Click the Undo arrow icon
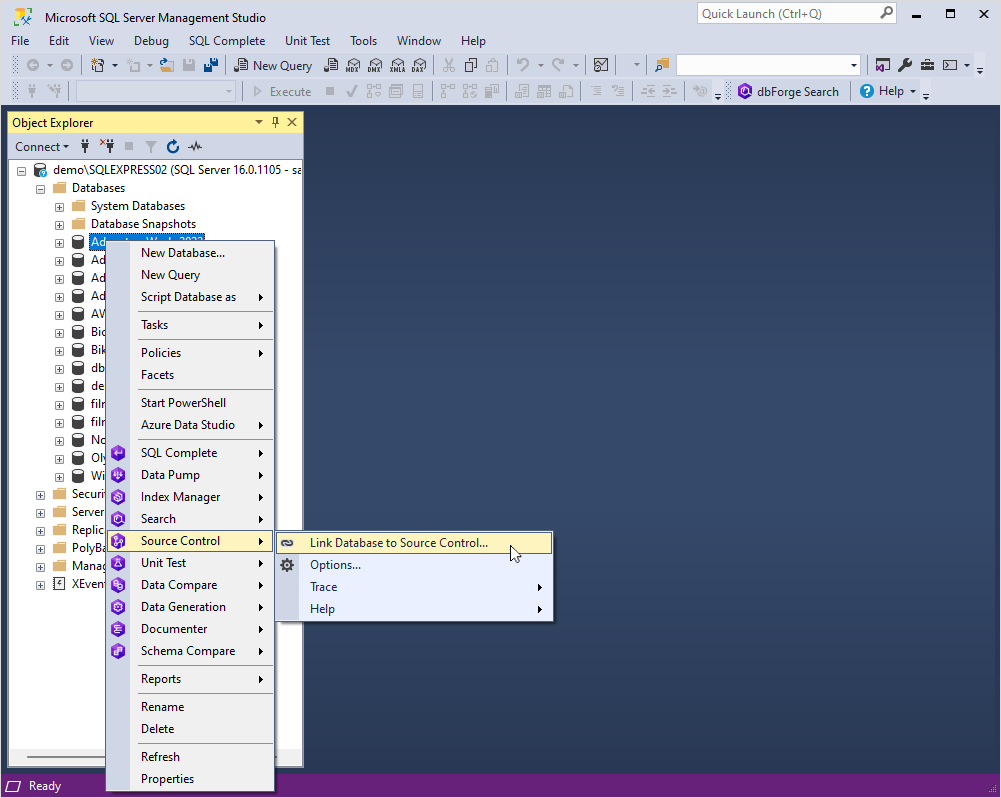The height and width of the screenshot is (798, 1001). pos(523,65)
